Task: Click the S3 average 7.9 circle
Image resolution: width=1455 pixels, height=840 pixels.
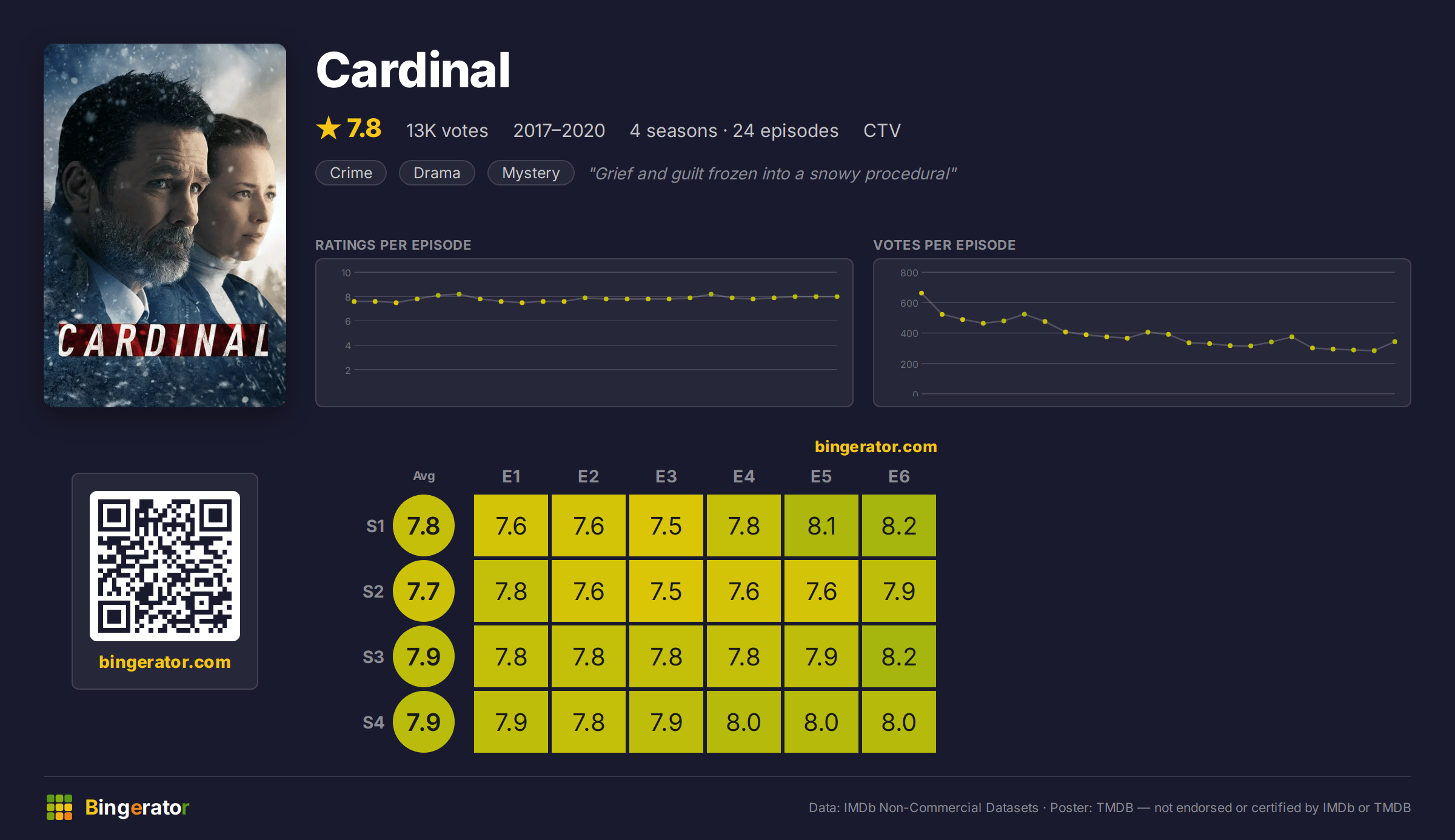Action: pos(424,656)
